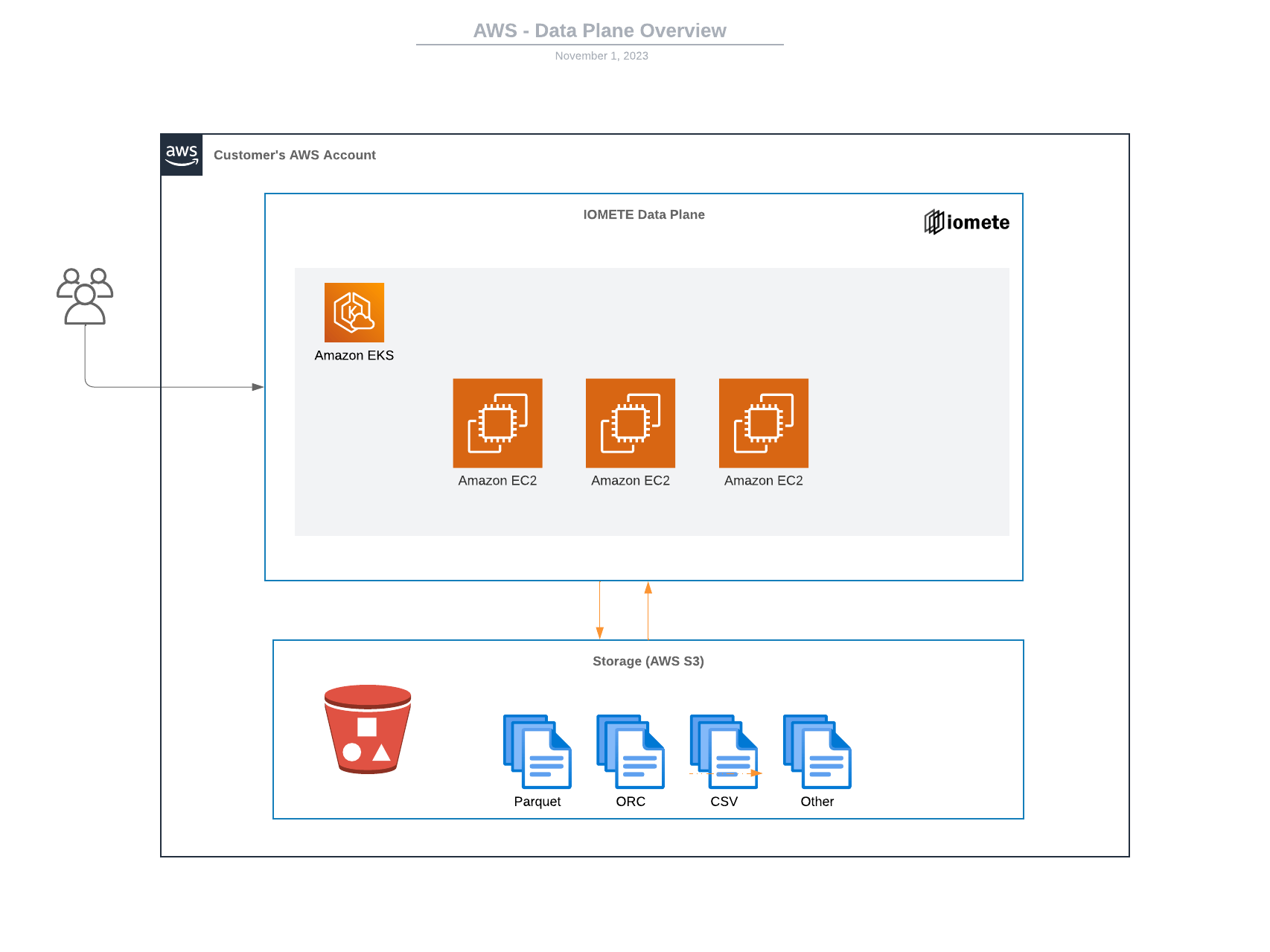Click the Amazon EKS icon
Viewport: 1270px width, 952px height.
[354, 313]
